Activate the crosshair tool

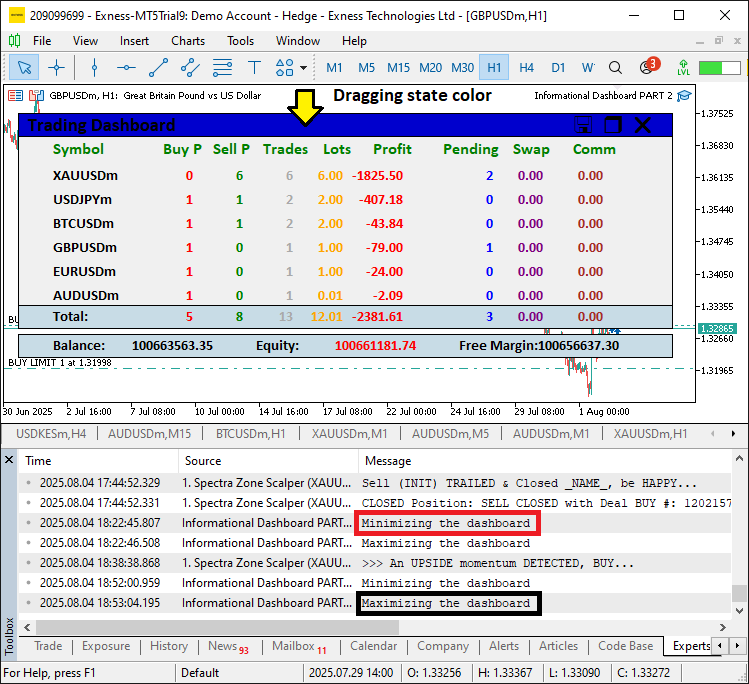[56, 67]
